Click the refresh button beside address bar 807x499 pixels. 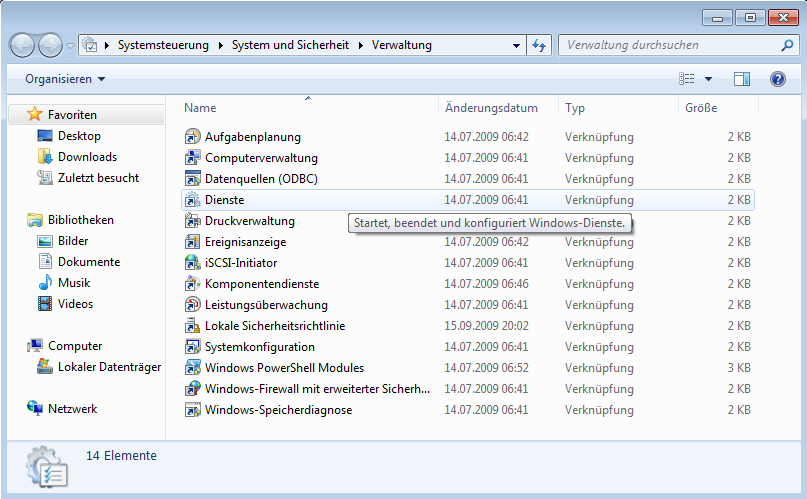coord(539,45)
